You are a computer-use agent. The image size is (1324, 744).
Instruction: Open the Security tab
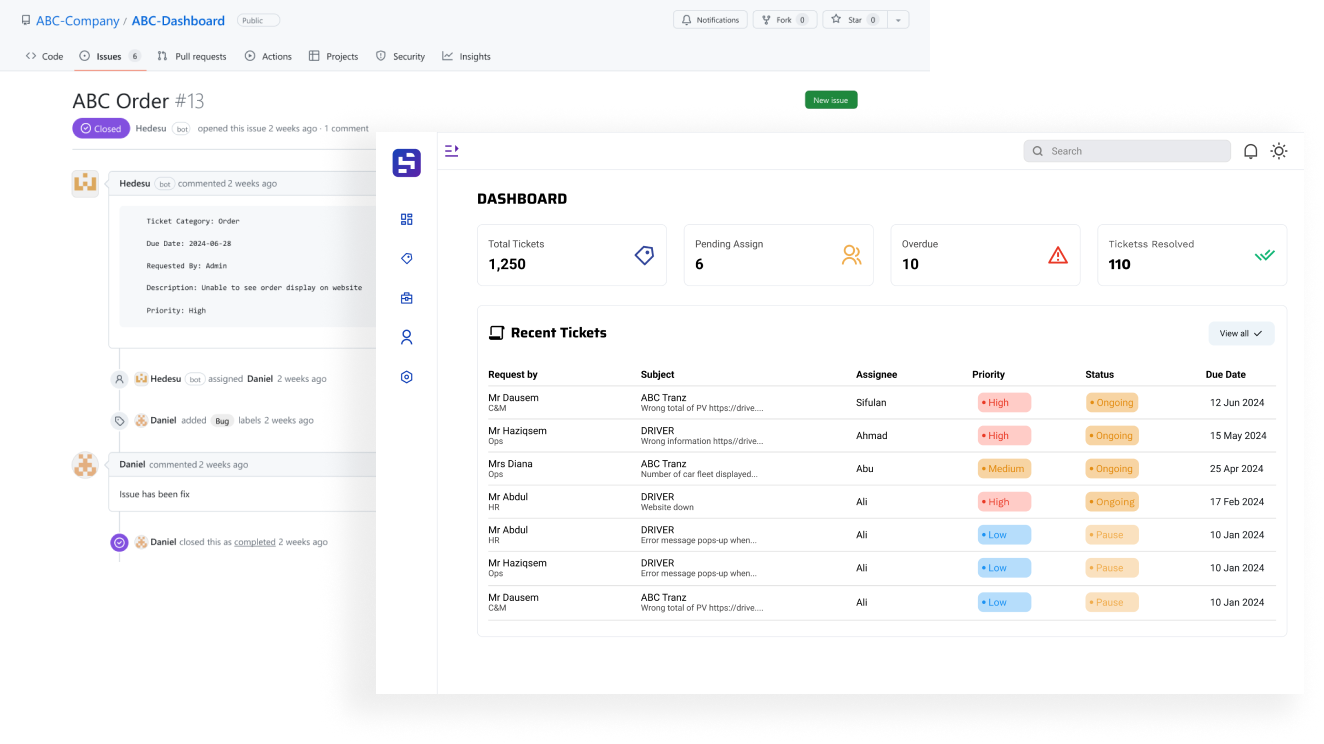point(400,57)
